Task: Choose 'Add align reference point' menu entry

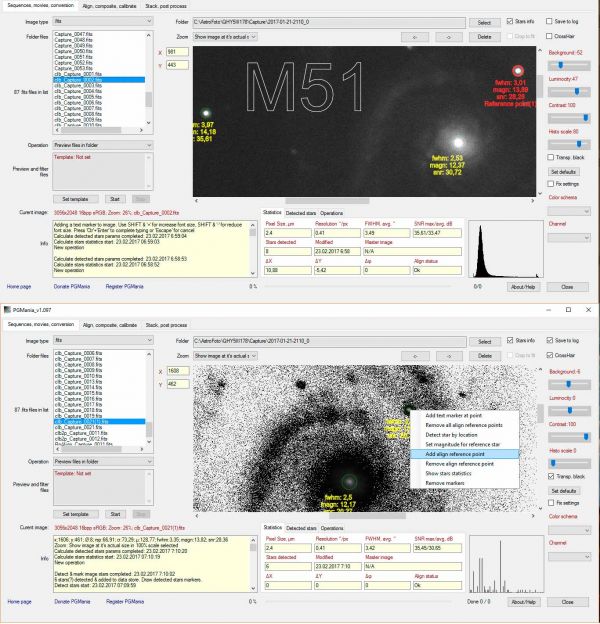Action: pos(465,454)
